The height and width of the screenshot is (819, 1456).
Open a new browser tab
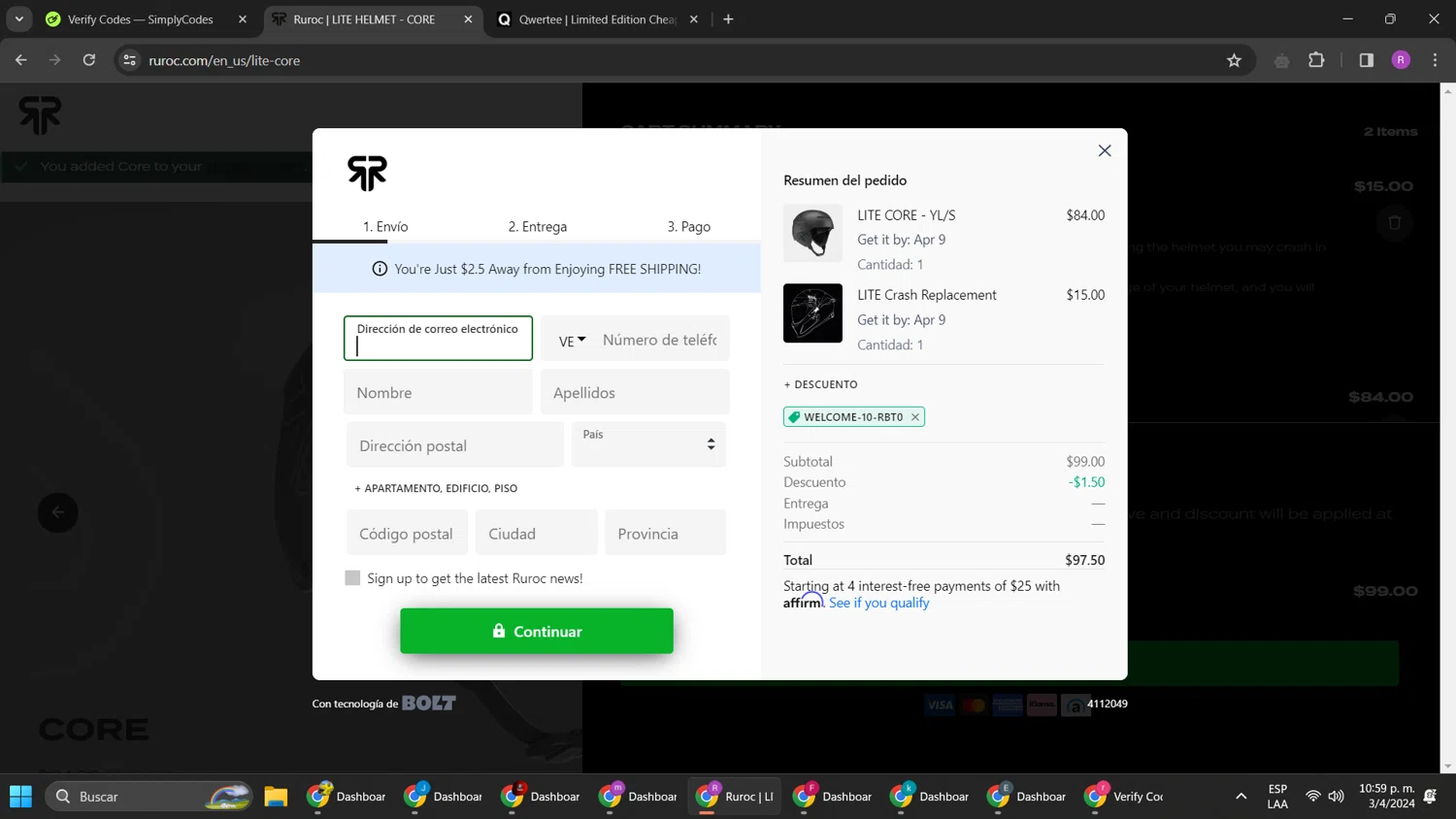(x=728, y=19)
